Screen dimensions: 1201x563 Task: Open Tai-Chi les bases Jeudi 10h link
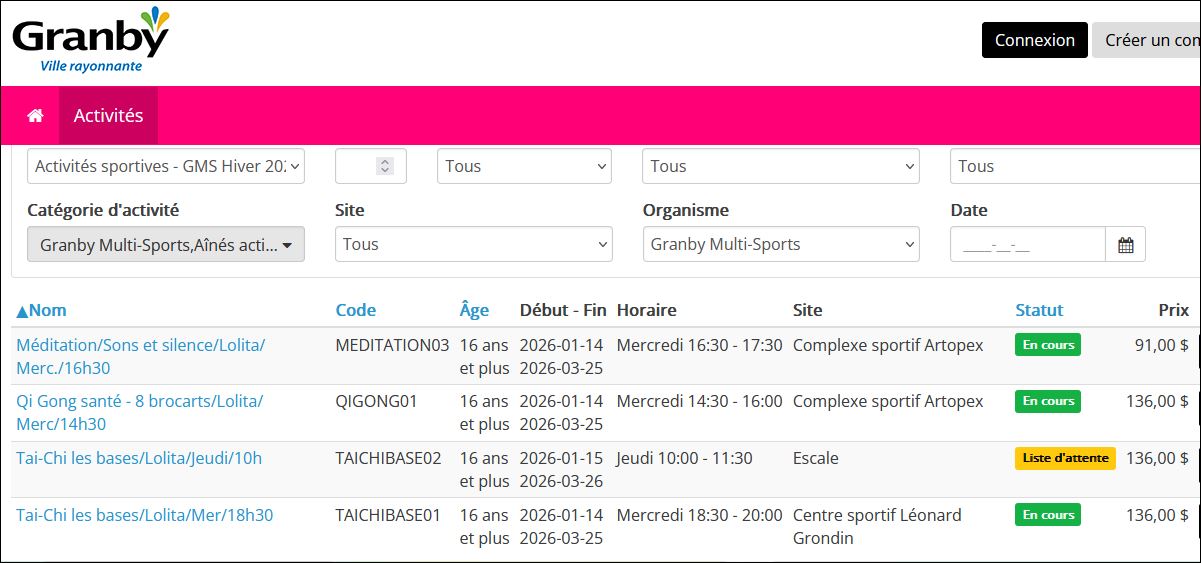point(139,458)
